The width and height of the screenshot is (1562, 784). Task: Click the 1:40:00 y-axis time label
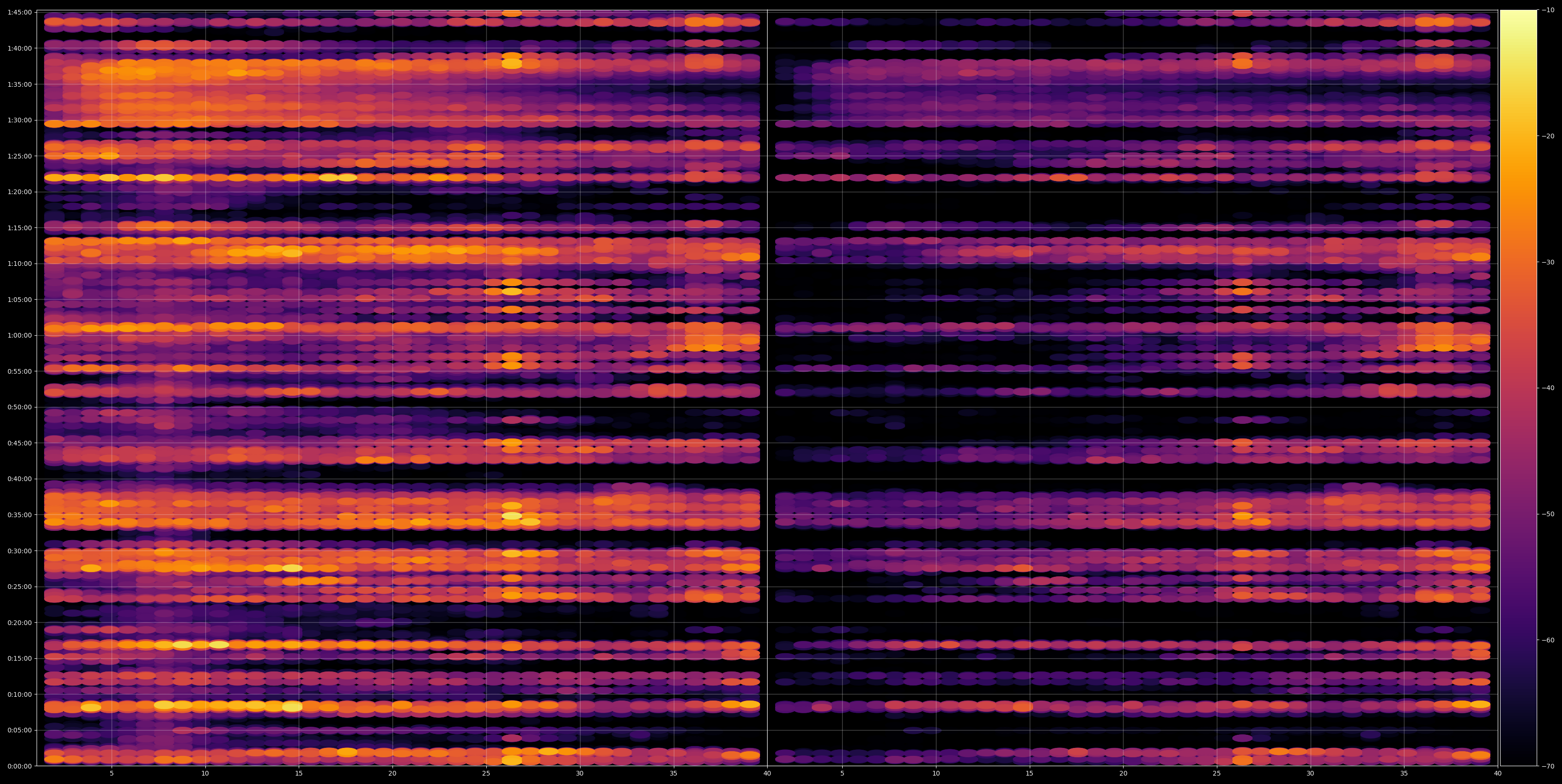[x=19, y=48]
